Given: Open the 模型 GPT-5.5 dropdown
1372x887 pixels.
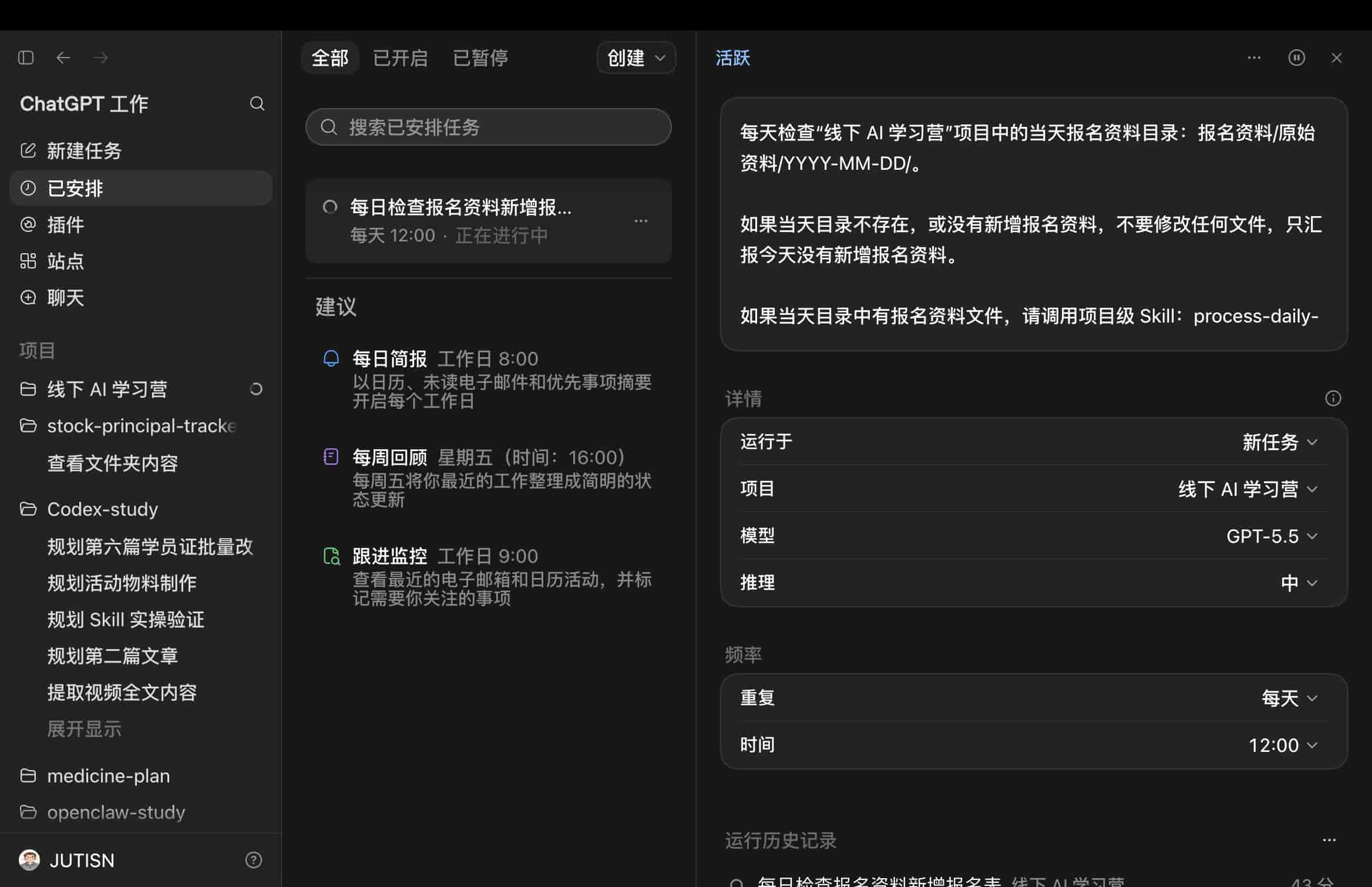Looking at the screenshot, I should pos(1272,536).
